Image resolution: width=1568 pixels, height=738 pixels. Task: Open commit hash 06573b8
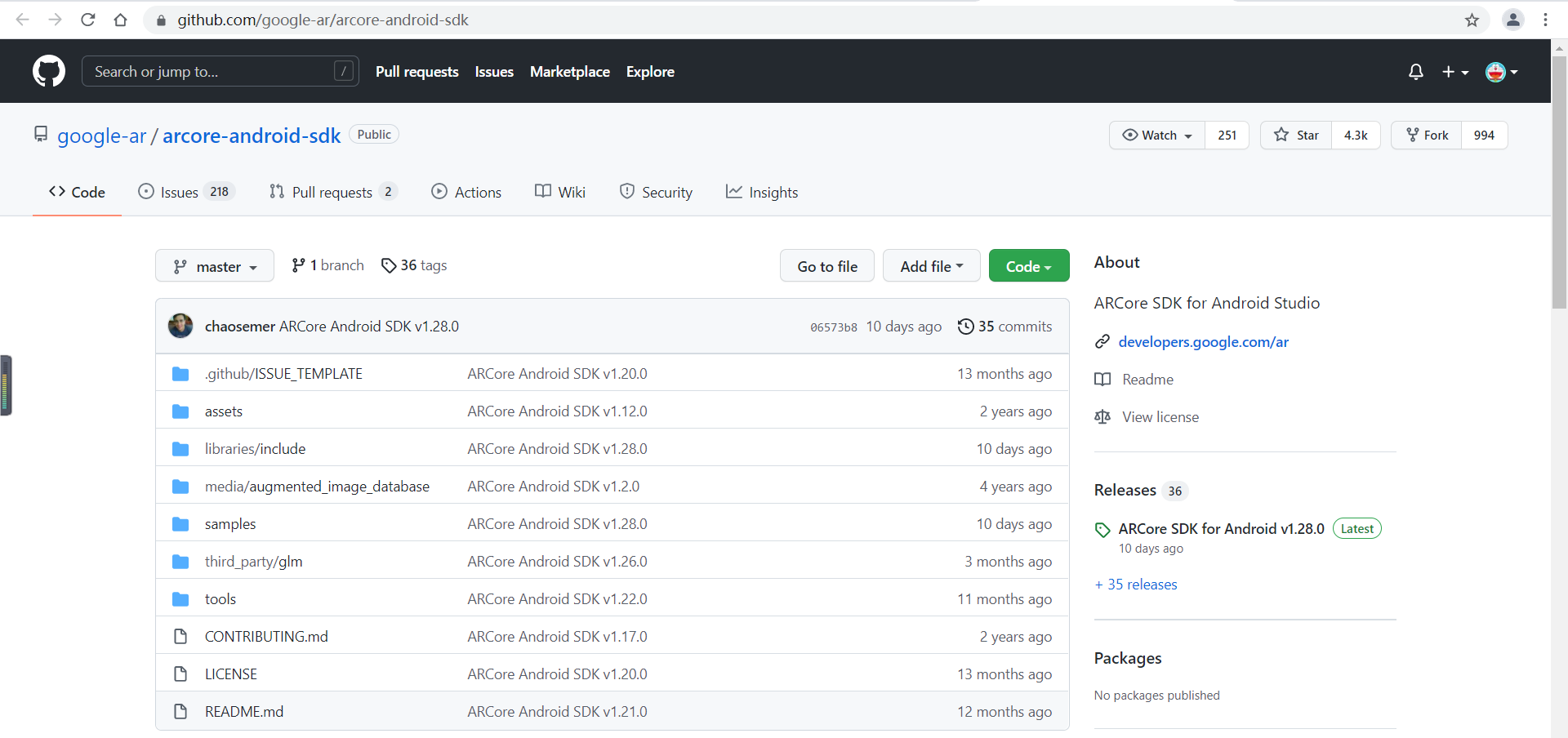[x=834, y=327]
